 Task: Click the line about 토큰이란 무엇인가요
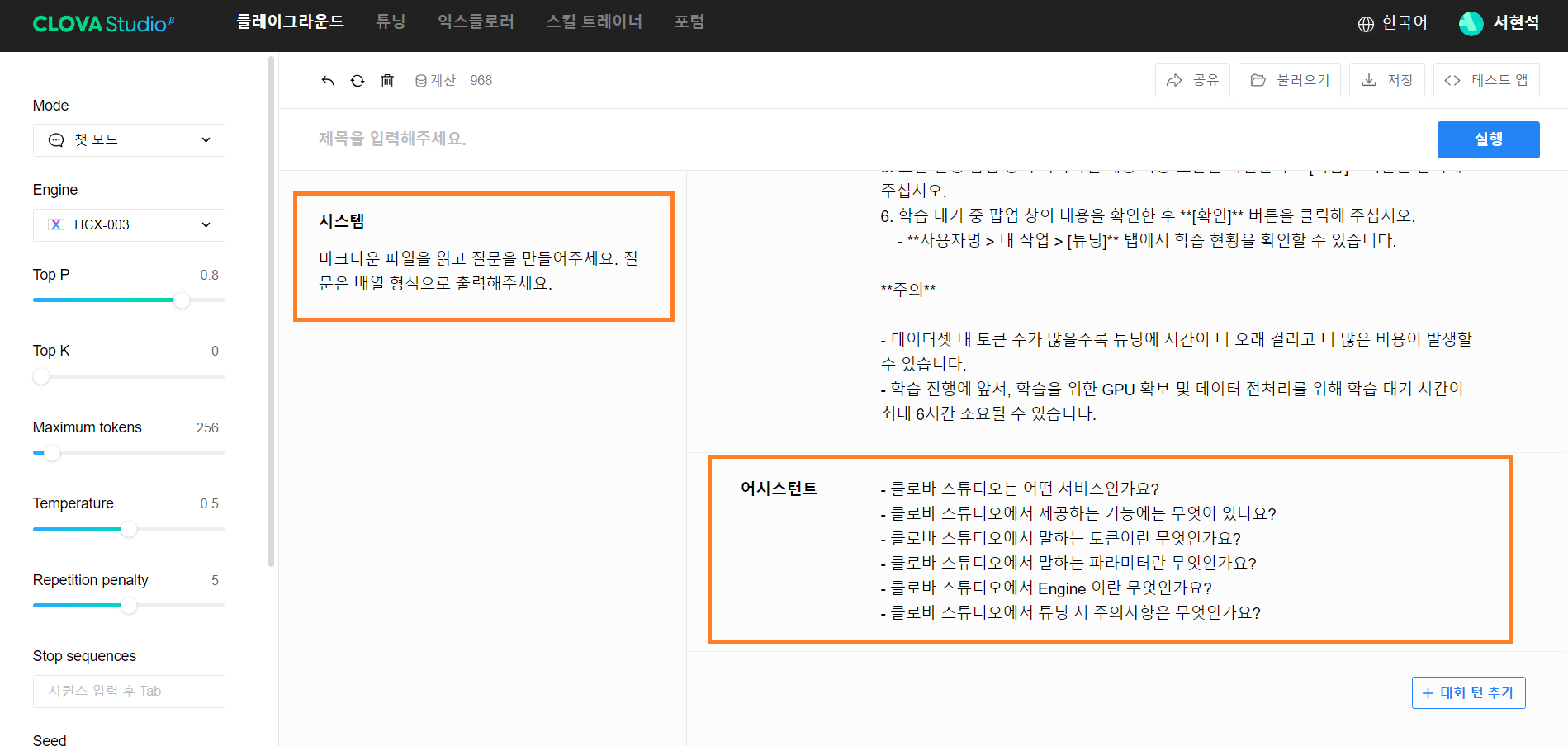point(1061,538)
